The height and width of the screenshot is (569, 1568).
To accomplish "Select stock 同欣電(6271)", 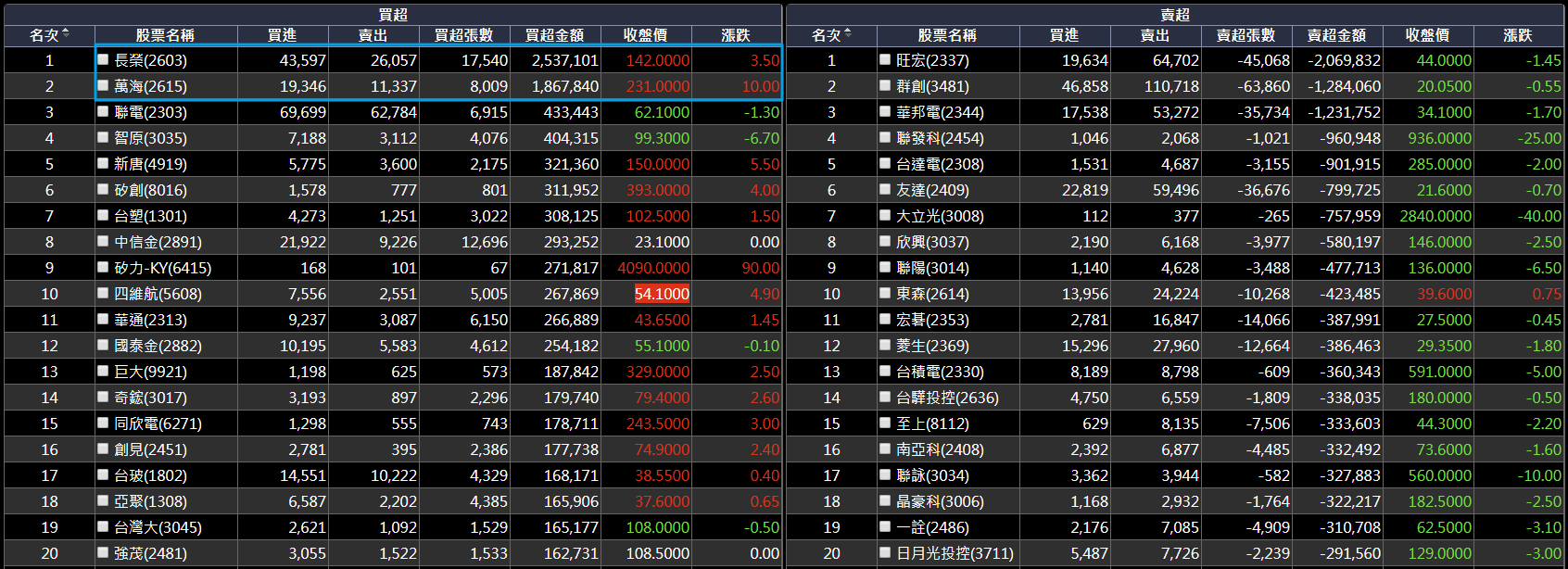I will (x=158, y=424).
